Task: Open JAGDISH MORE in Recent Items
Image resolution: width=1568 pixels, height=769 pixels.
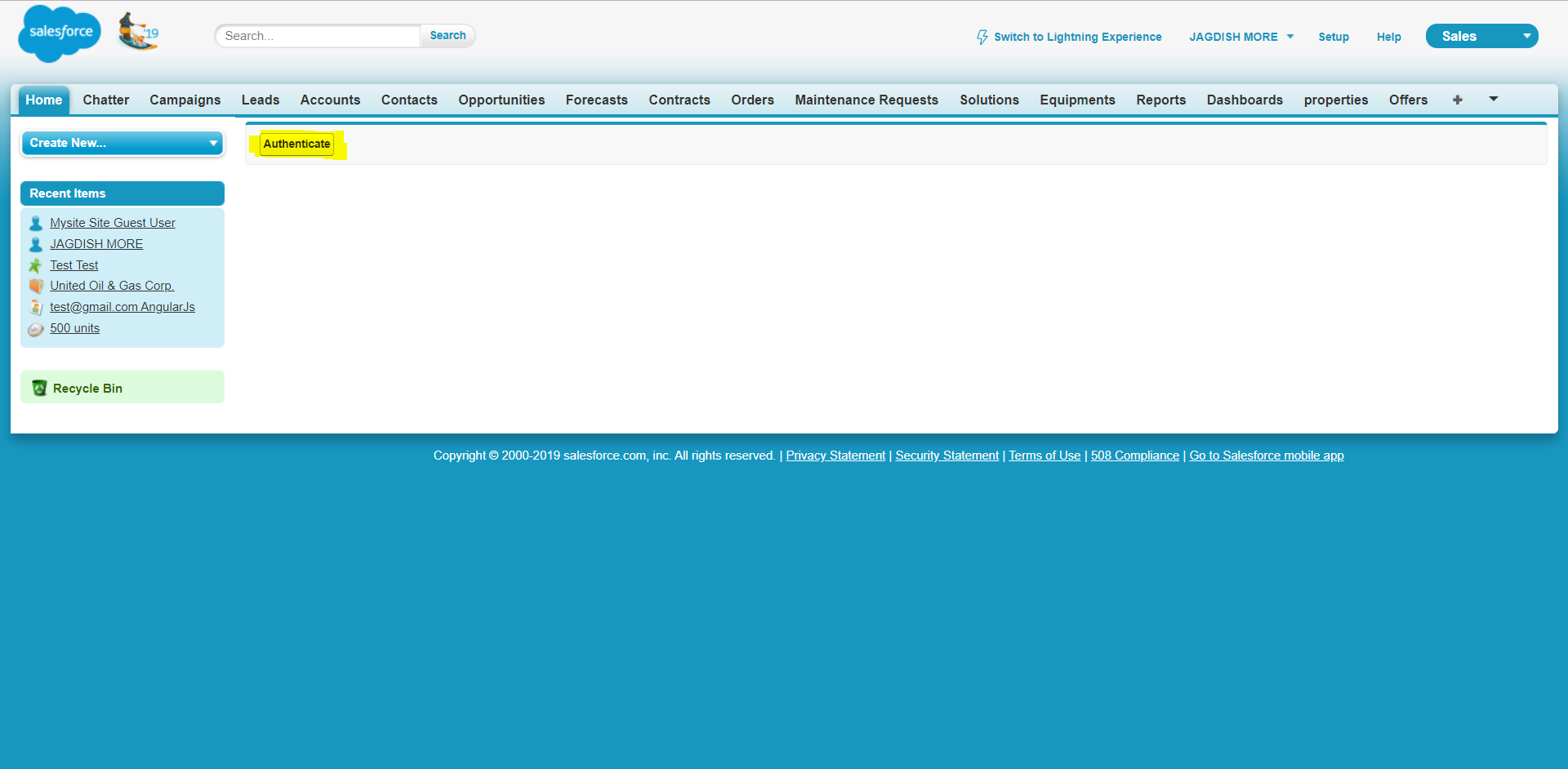Action: click(96, 244)
